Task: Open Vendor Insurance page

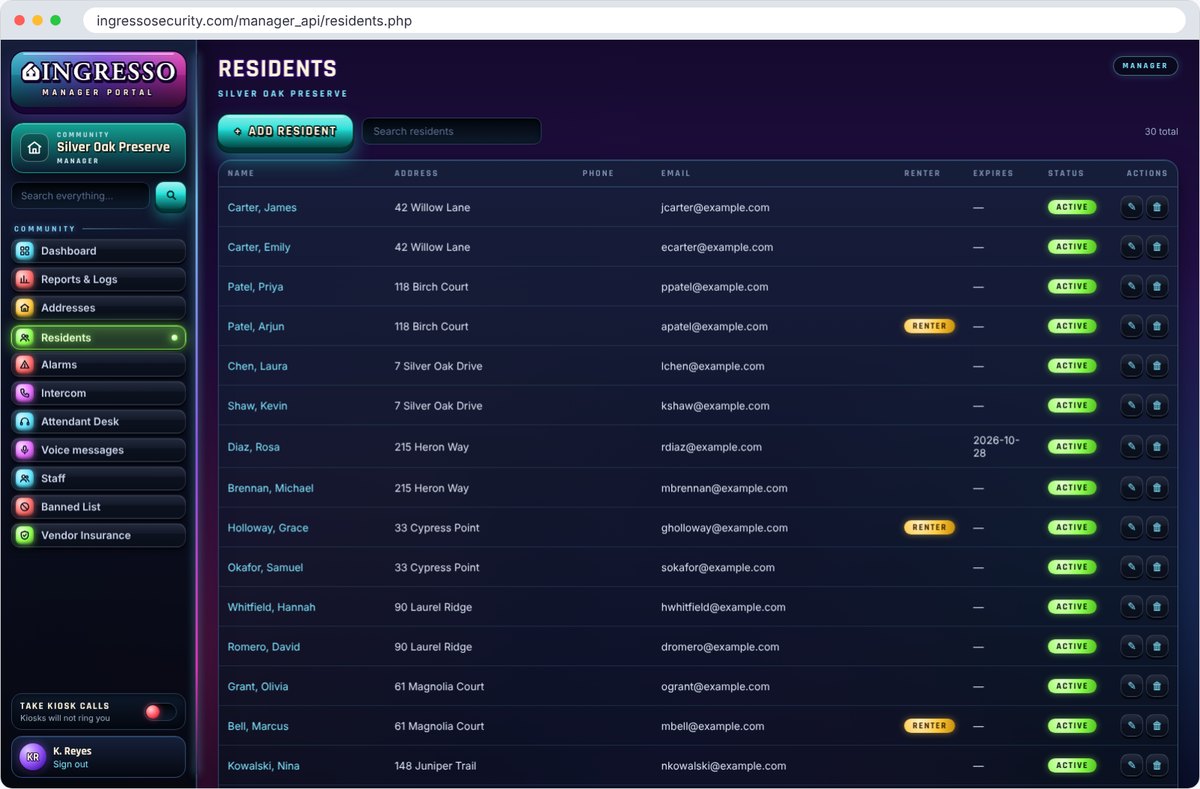Action: point(98,535)
